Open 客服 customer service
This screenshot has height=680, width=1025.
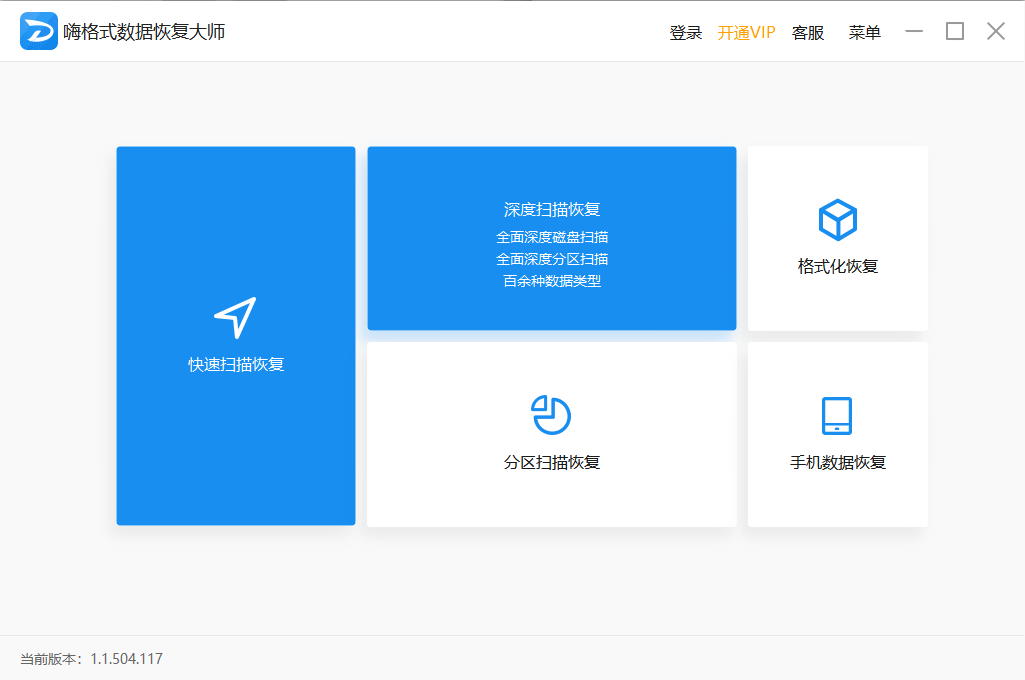point(808,33)
